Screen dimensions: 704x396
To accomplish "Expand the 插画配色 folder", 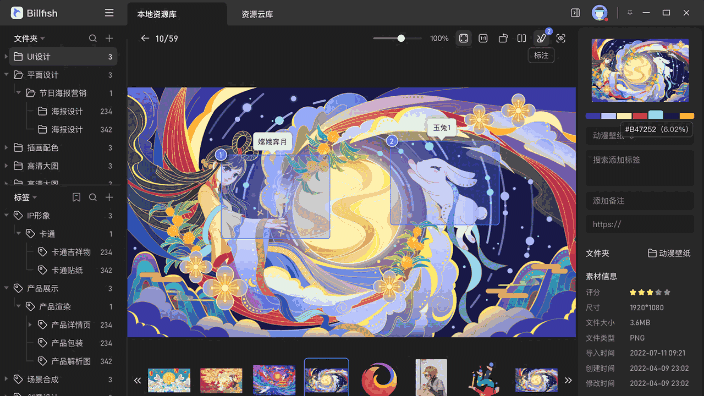I will pyautogui.click(x=6, y=147).
